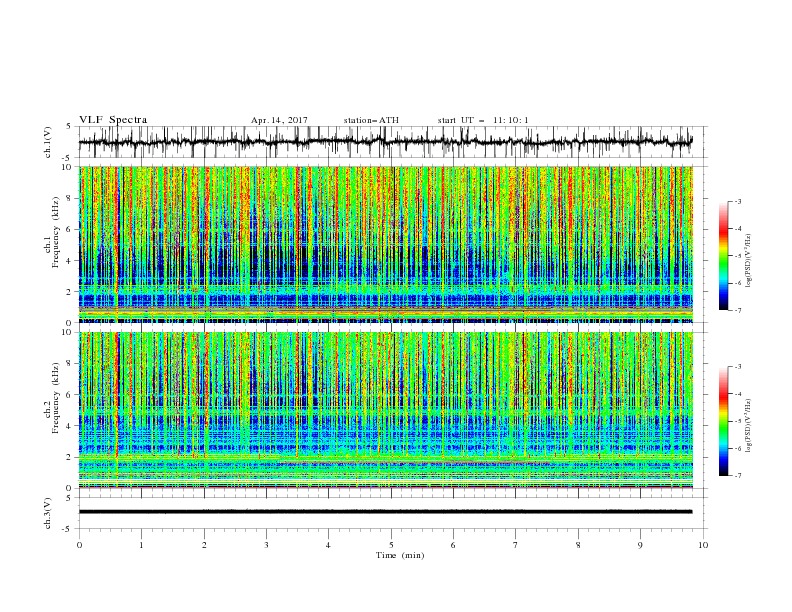This screenshot has width=792, height=612.
Task: Click the ch.1 spectrogram plot
Action: click(386, 244)
